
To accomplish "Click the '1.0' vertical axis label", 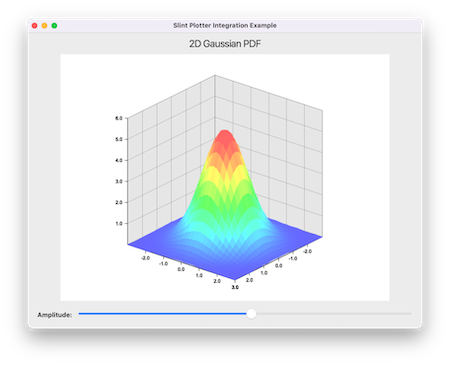I will click(x=119, y=223).
